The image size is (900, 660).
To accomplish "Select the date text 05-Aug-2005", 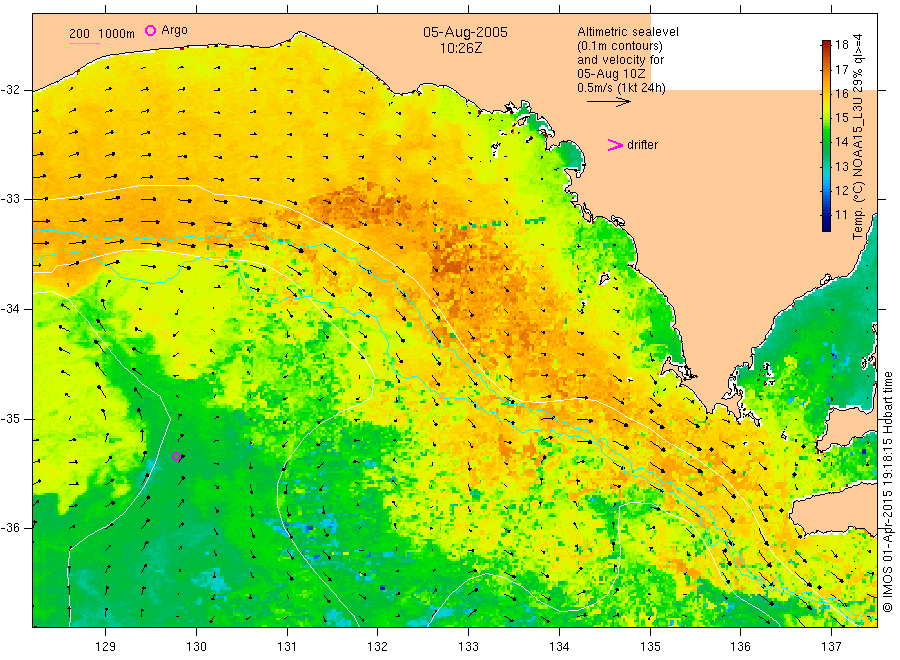I will coord(465,32).
